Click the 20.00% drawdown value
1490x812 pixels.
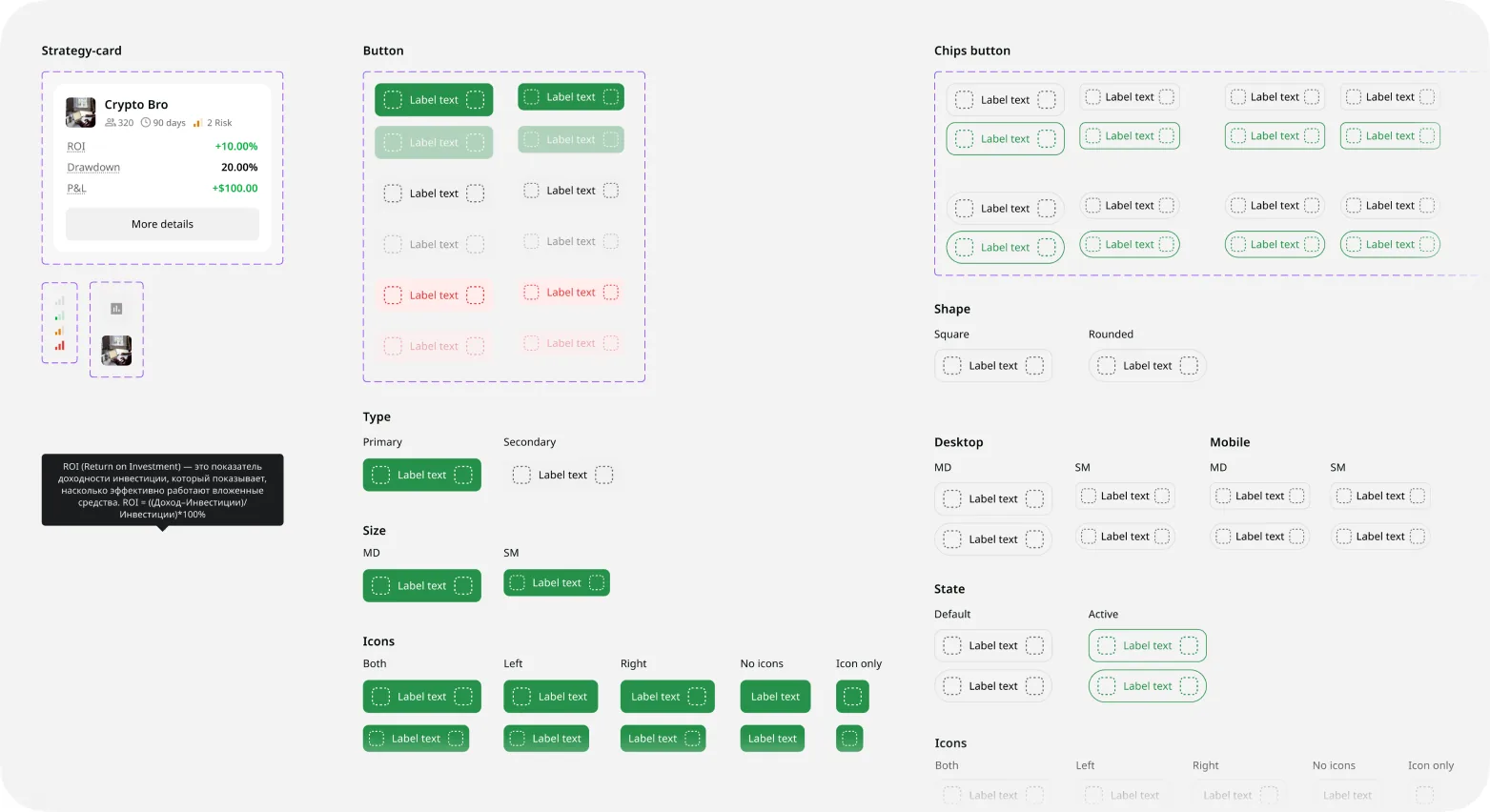(239, 168)
